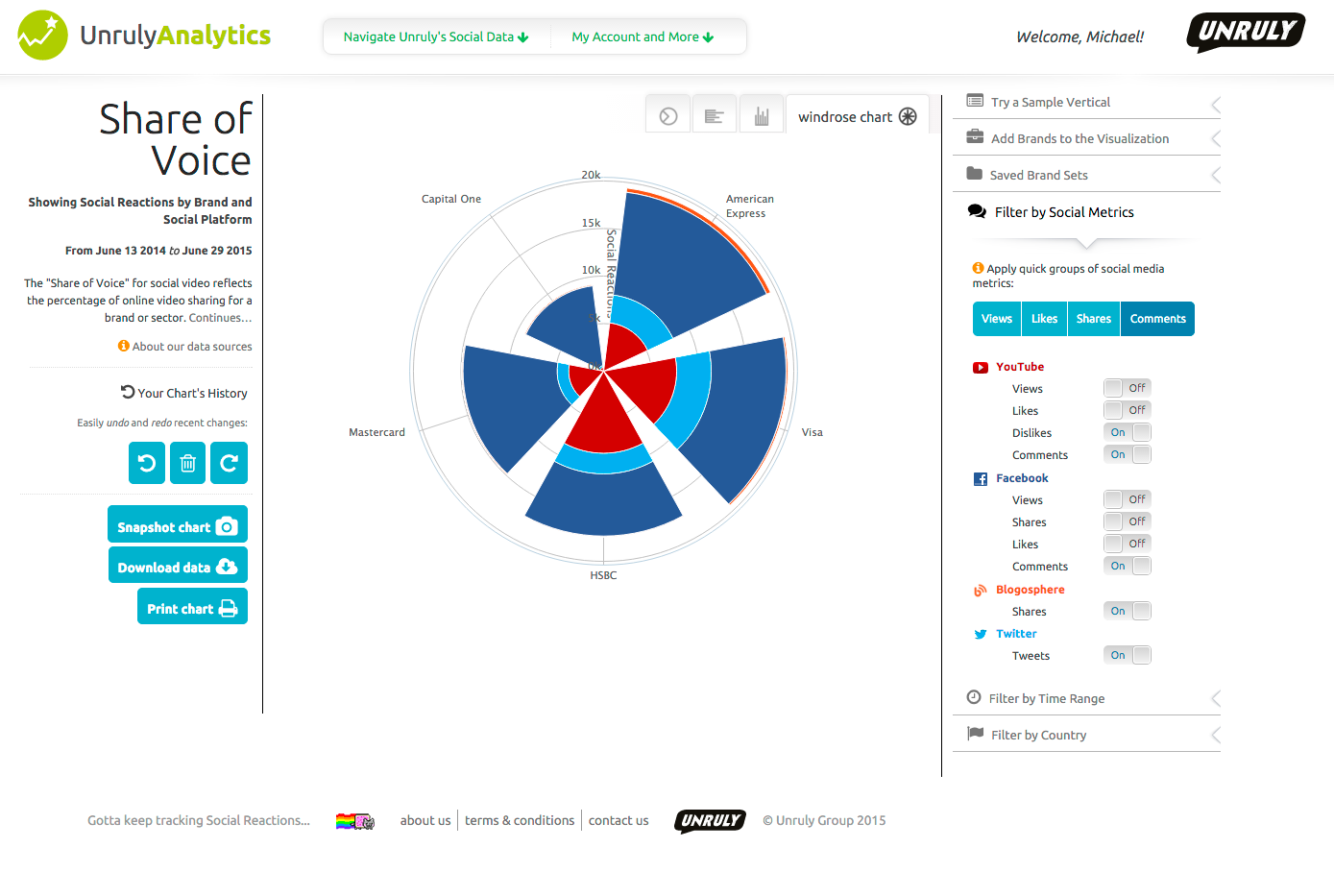Switch to vertical column chart view icon
Screen dimensions: 1334x896
pos(762,116)
